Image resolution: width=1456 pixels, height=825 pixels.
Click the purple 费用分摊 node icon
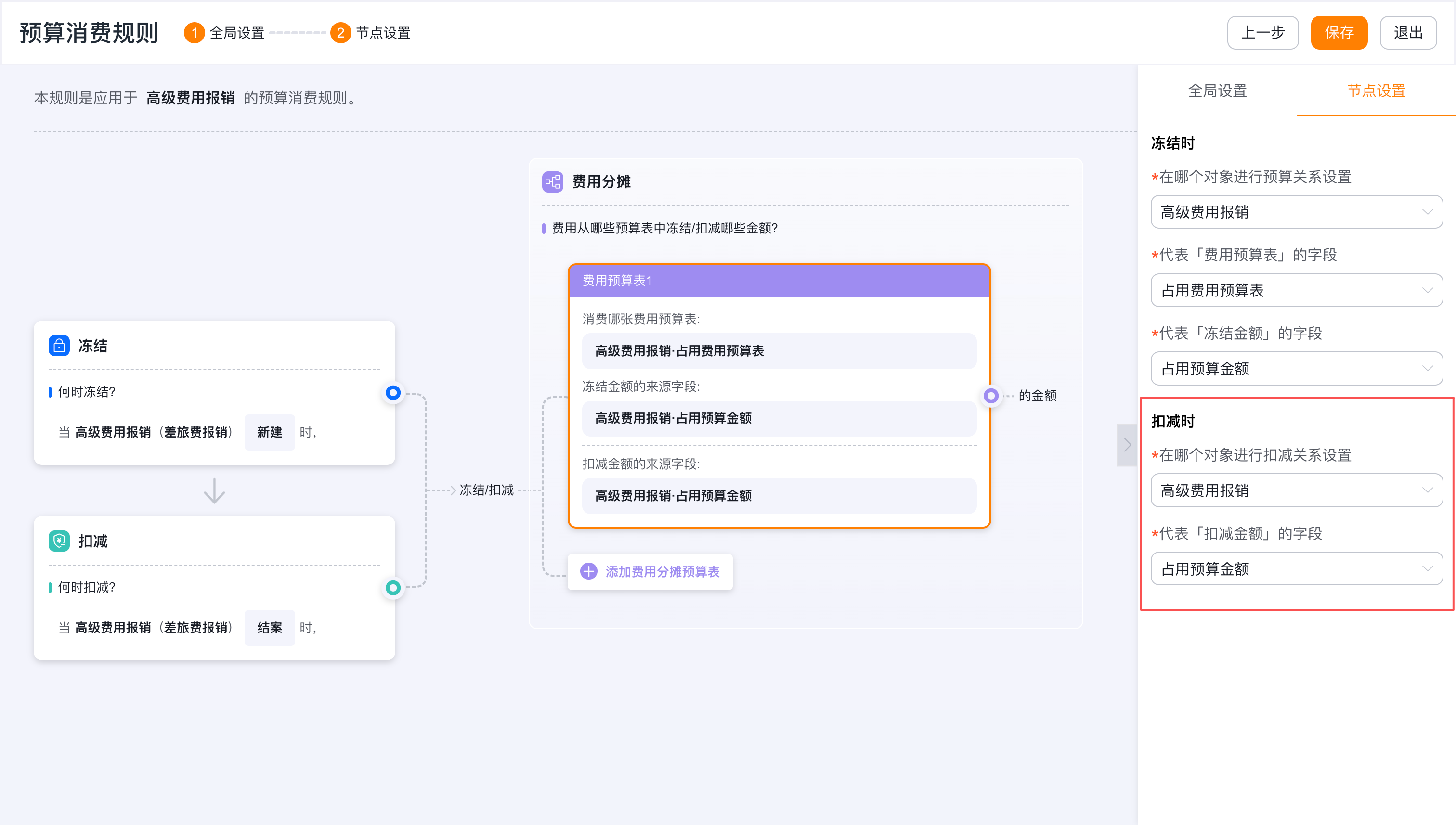pyautogui.click(x=553, y=182)
